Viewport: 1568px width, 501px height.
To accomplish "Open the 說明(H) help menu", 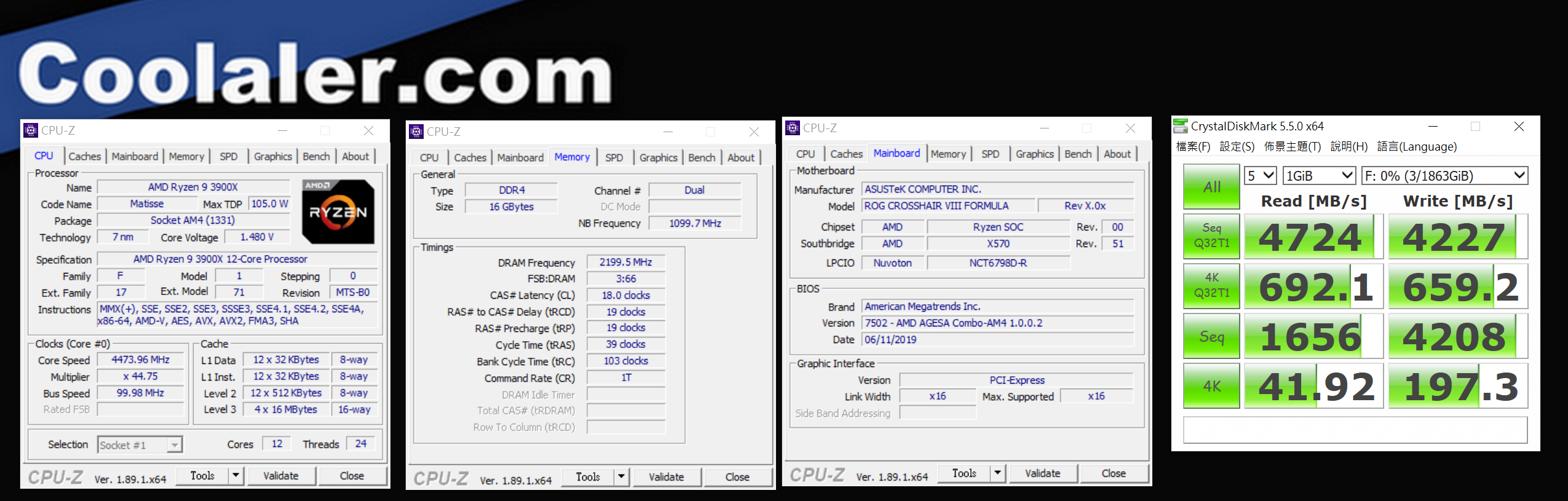I will point(1349,147).
